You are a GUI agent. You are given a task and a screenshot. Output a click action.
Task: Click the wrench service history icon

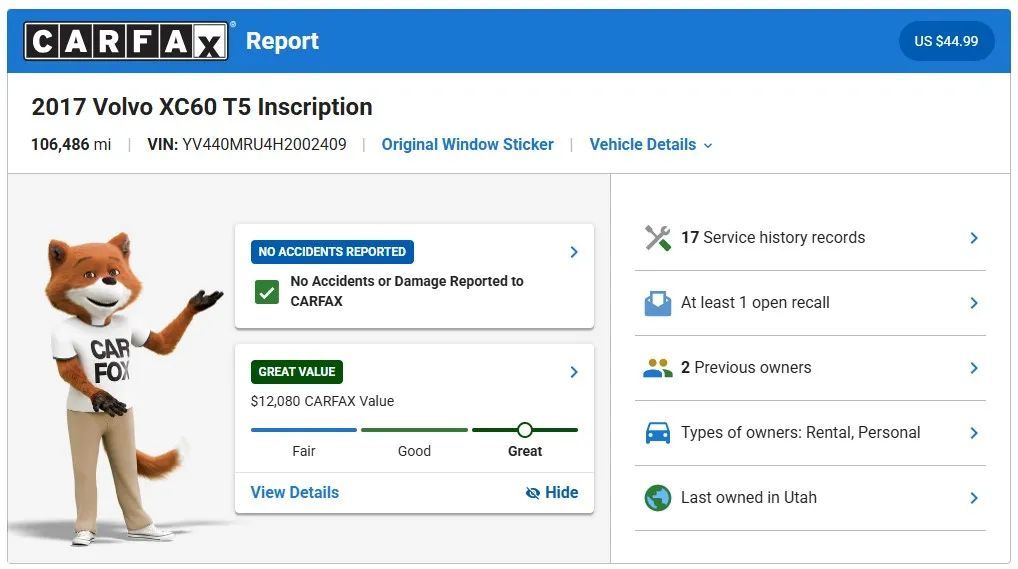(657, 238)
